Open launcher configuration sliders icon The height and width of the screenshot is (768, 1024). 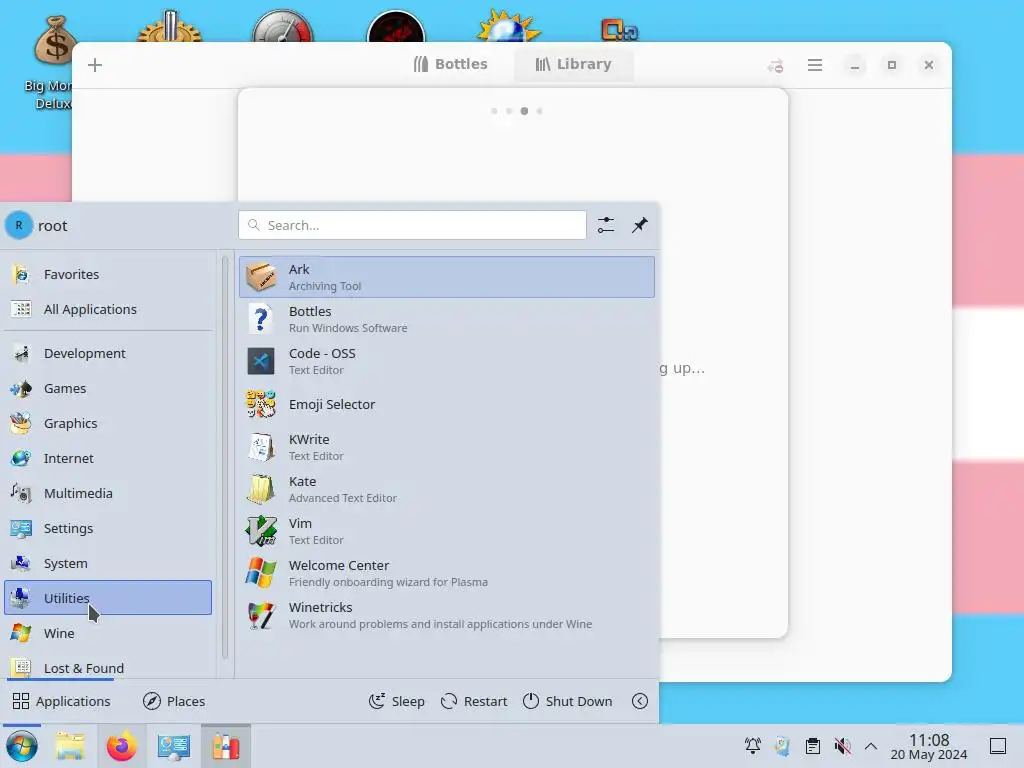tap(605, 225)
